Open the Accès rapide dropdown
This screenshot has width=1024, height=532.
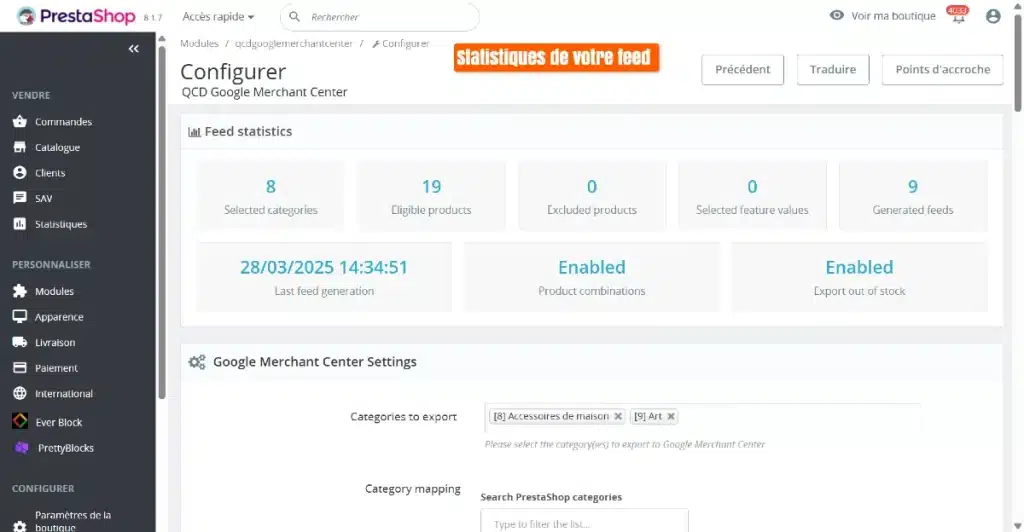pyautogui.click(x=218, y=16)
